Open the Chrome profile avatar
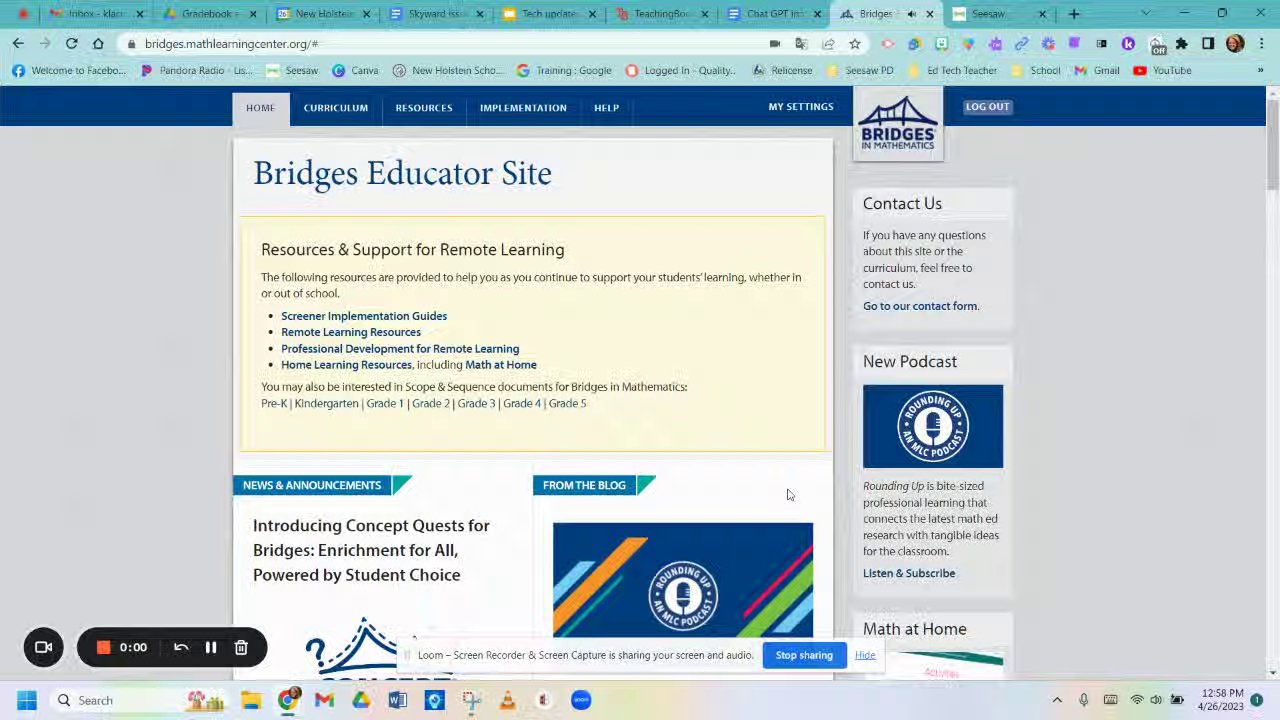The width and height of the screenshot is (1280, 720). point(1234,44)
